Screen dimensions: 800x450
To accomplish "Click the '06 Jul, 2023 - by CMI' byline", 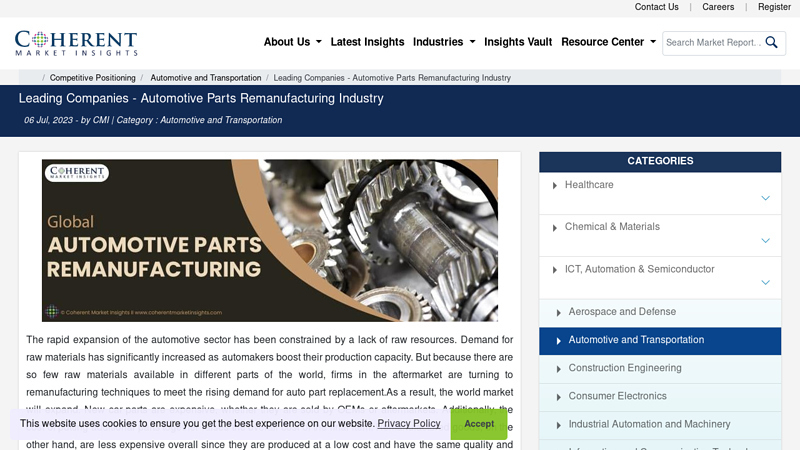I will pyautogui.click(x=66, y=120).
